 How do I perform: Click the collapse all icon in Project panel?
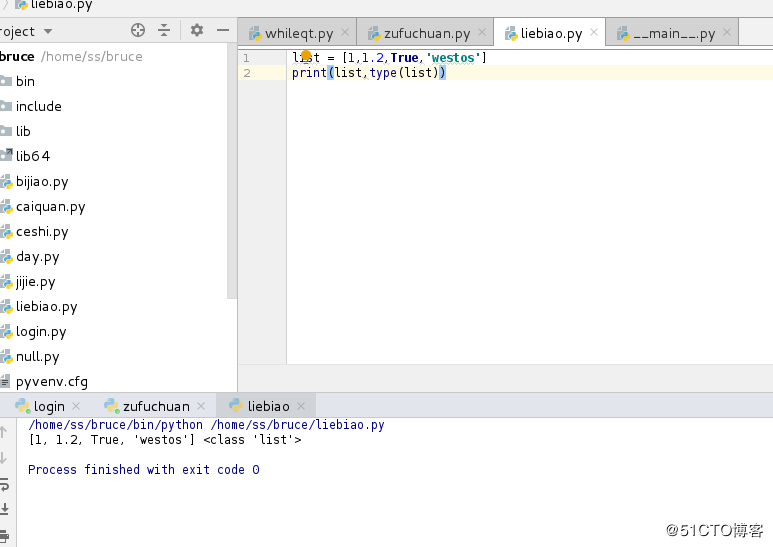pos(164,31)
